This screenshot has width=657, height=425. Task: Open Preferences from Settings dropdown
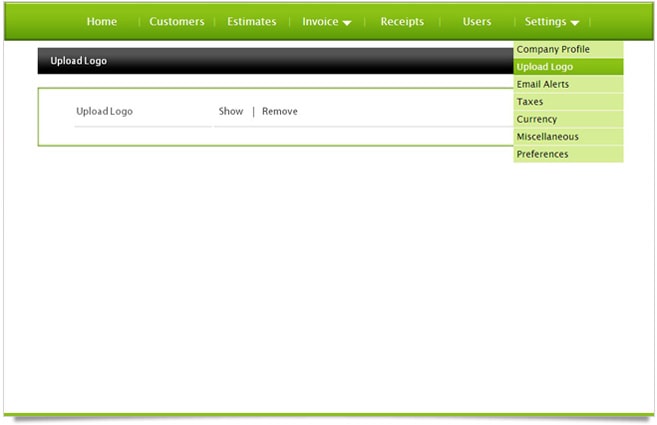pyautogui.click(x=568, y=154)
